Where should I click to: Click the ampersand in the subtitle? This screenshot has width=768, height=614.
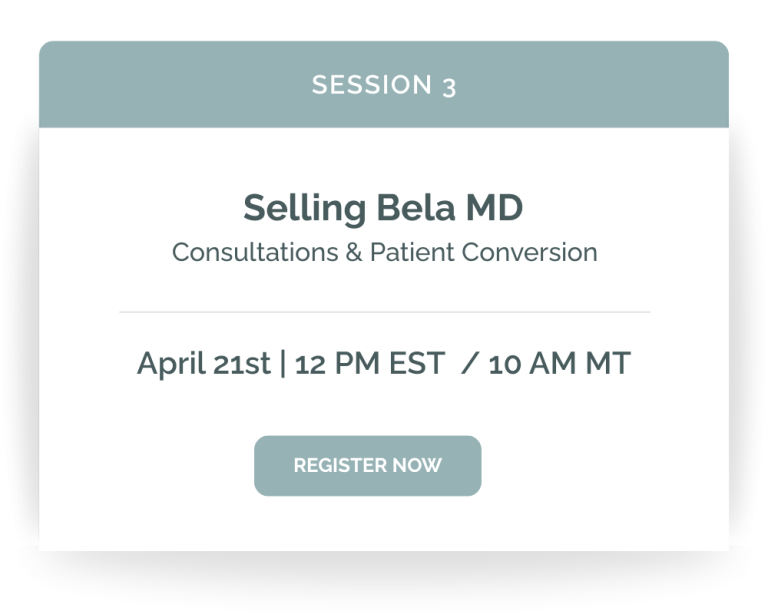[x=353, y=252]
